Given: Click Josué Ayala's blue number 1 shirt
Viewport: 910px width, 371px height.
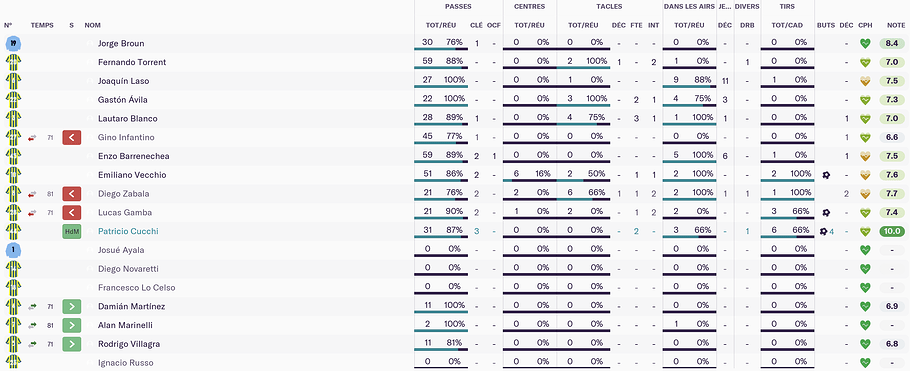Looking at the screenshot, I should point(13,250).
